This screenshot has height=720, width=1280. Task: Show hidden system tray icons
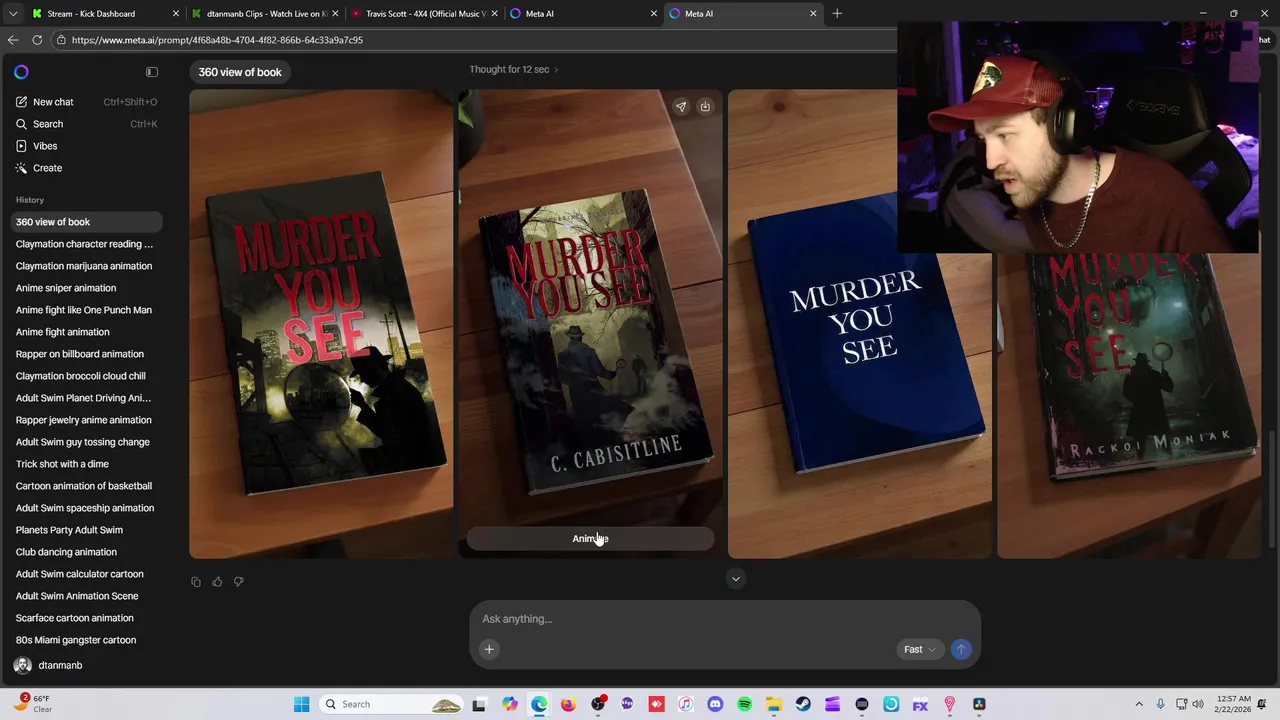coord(1138,704)
